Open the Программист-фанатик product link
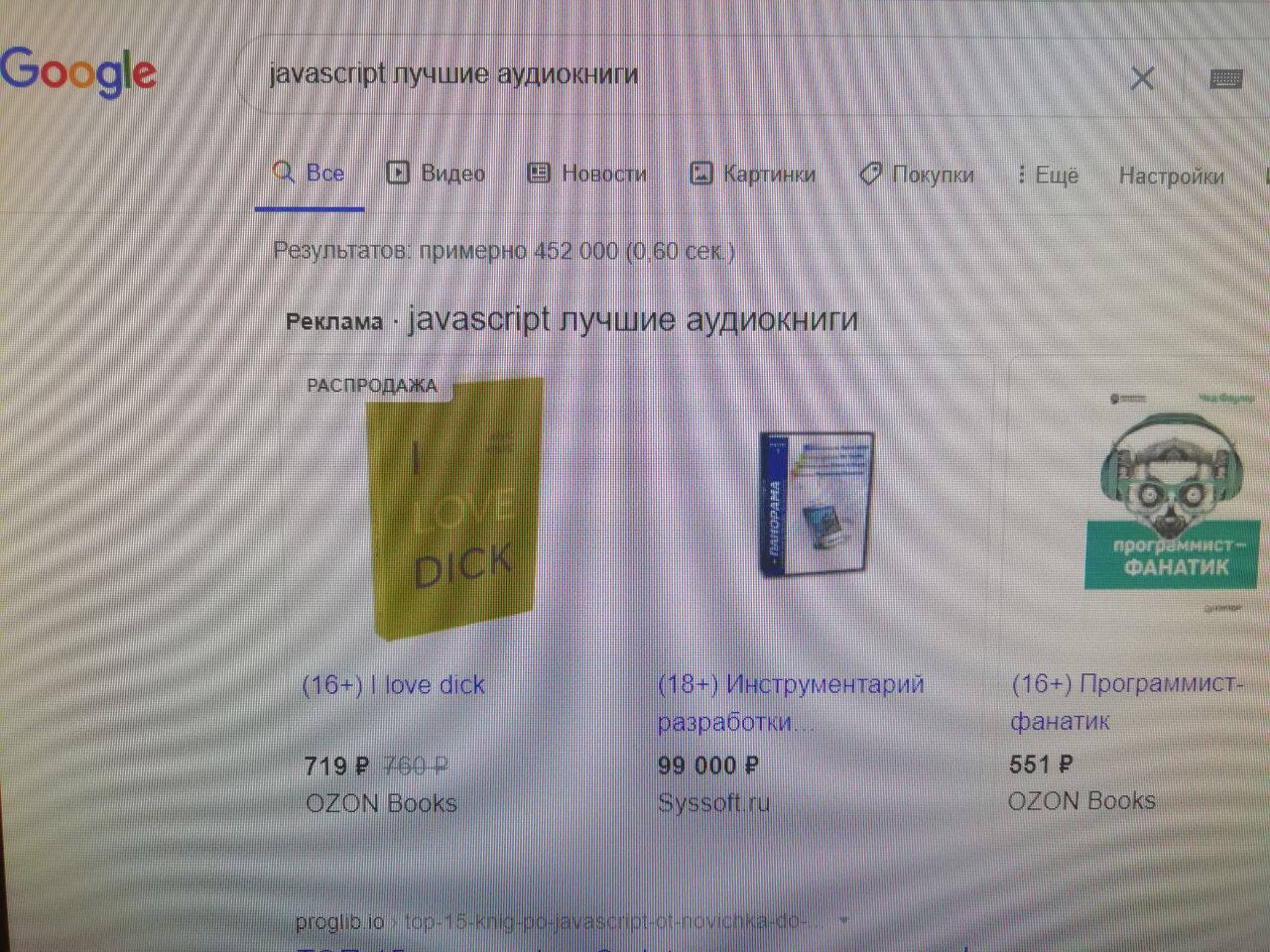This screenshot has width=1270, height=952. (1127, 702)
